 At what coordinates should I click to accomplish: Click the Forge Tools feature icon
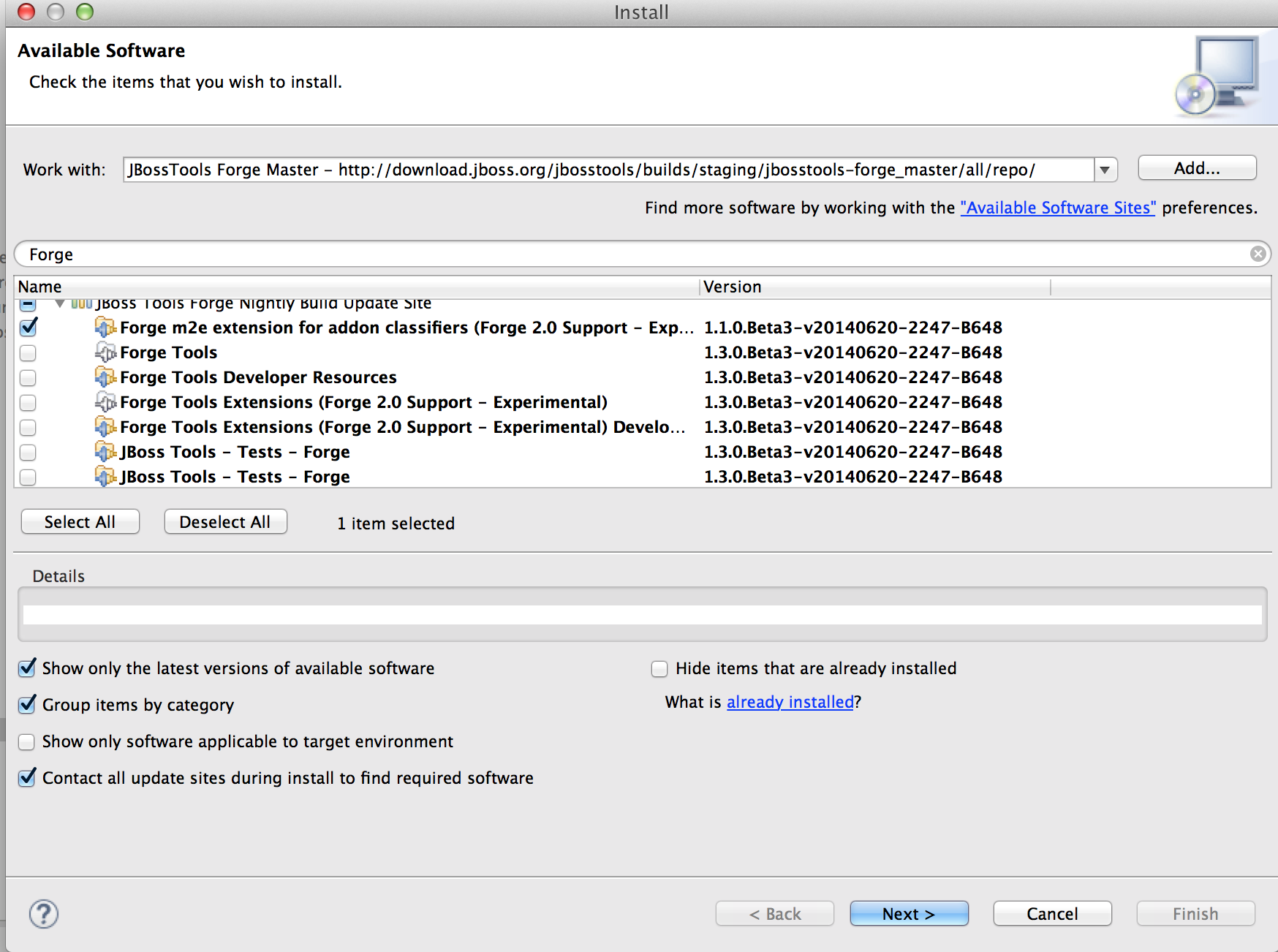tap(105, 352)
